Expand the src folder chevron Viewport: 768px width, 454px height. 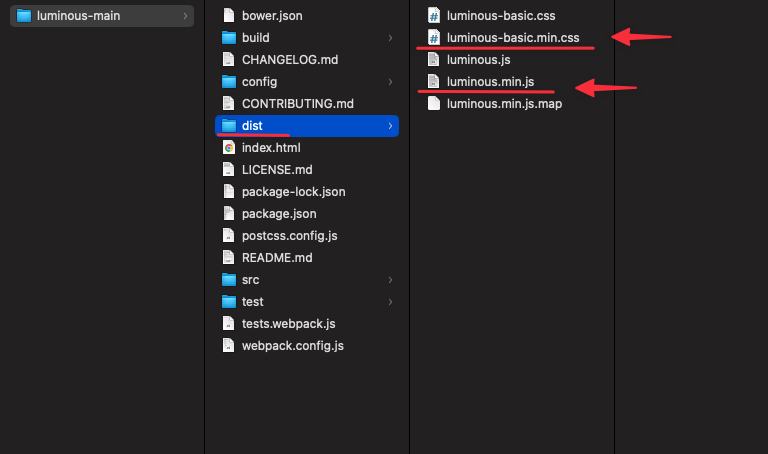[390, 280]
